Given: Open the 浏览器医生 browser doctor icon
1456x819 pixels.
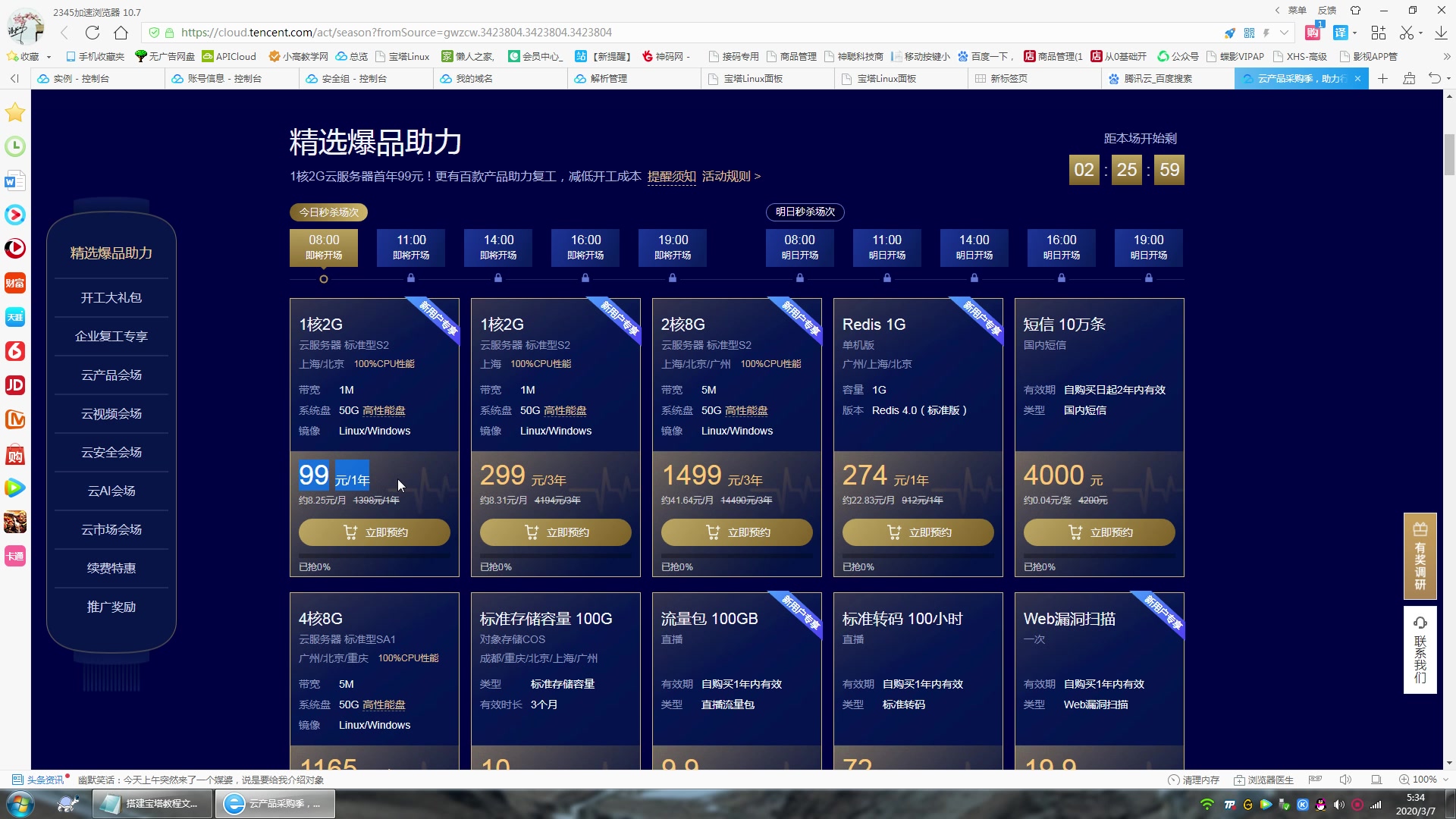Looking at the screenshot, I should click(1239, 779).
